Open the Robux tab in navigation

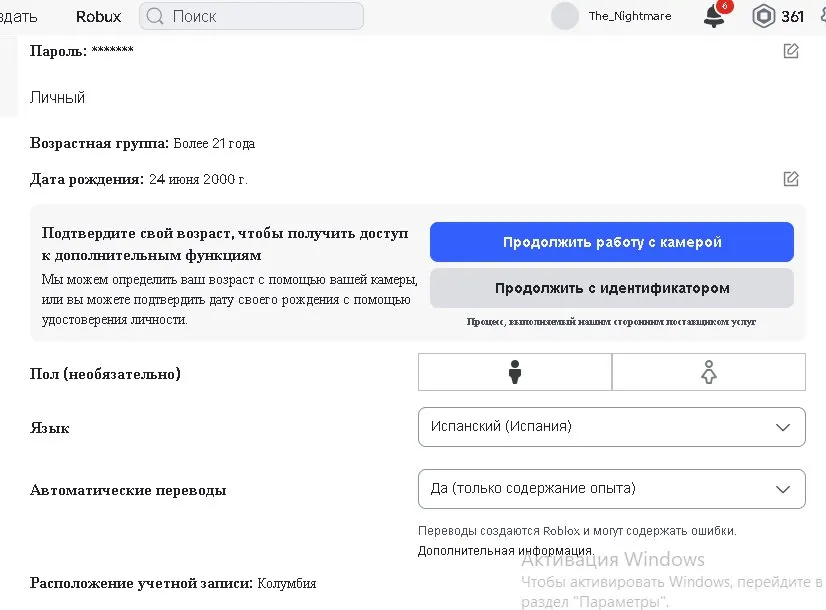click(99, 17)
